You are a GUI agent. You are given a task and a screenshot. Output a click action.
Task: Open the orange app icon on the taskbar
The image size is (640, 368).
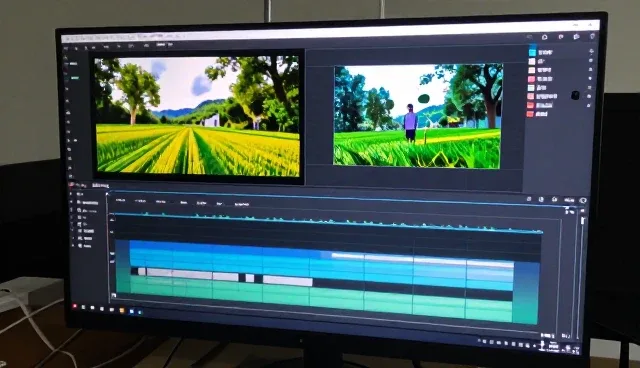pos(122,310)
